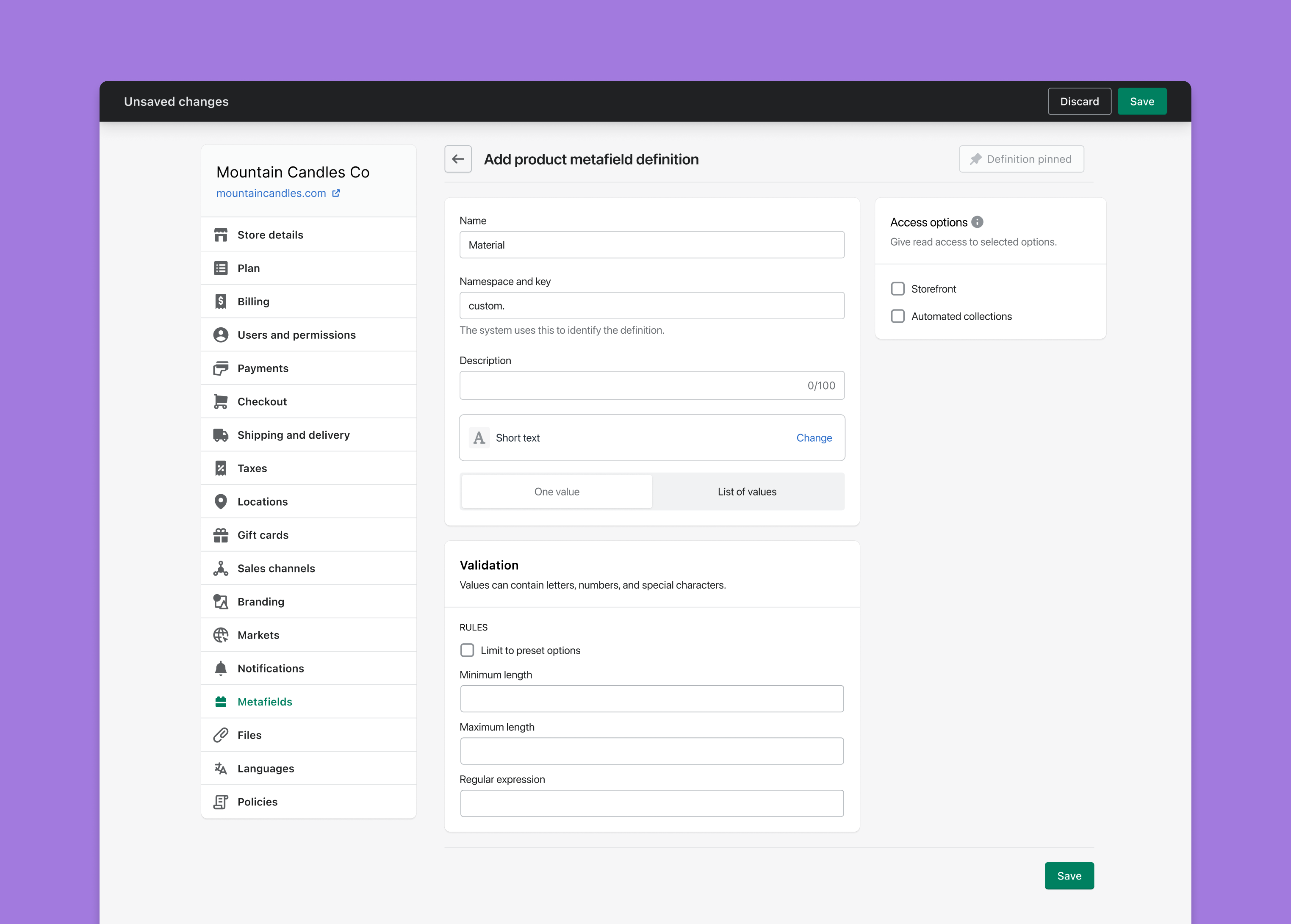This screenshot has height=924, width=1291.
Task: Click the Markets globe icon
Action: coord(221,635)
